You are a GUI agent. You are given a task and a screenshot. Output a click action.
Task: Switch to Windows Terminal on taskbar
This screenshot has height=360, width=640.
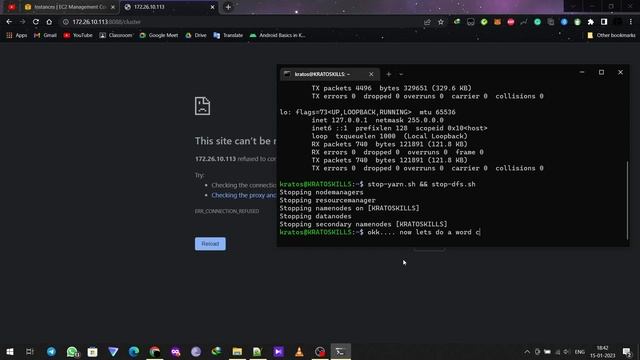pos(340,351)
